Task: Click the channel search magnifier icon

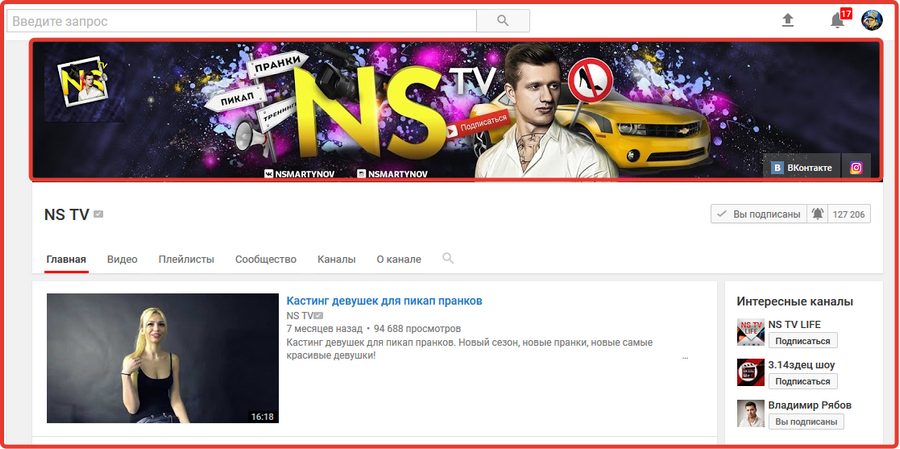Action: pyautogui.click(x=448, y=259)
